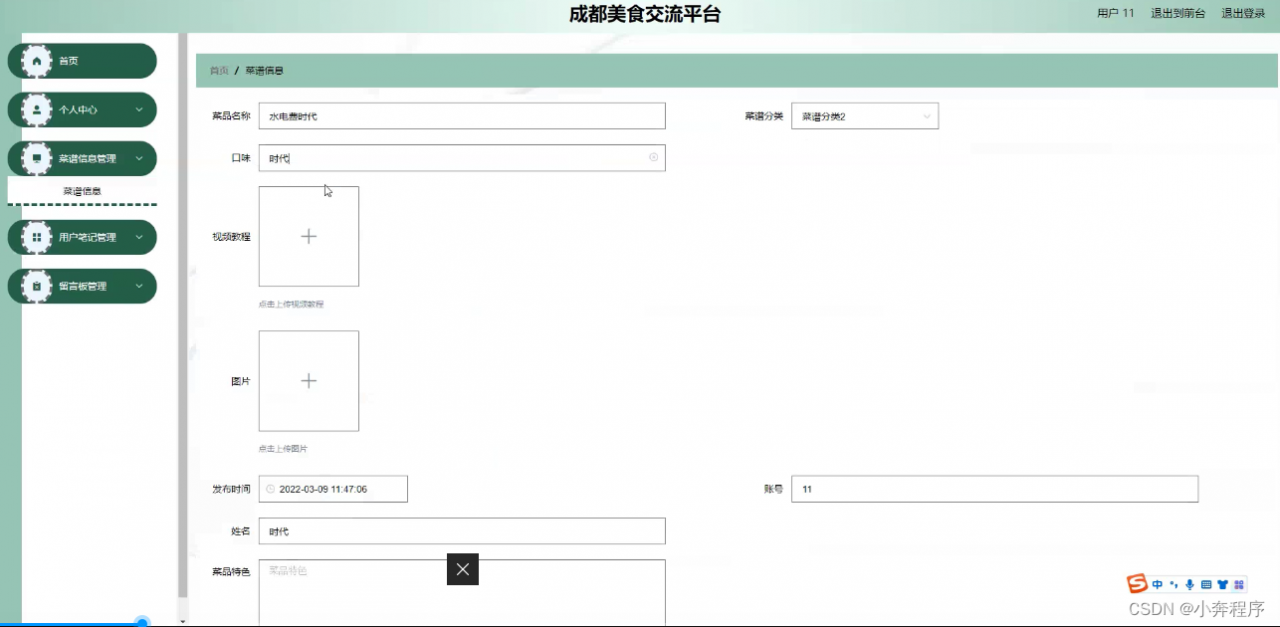Collapse the 个人中心 section chevron
1280x627 pixels.
click(141, 110)
